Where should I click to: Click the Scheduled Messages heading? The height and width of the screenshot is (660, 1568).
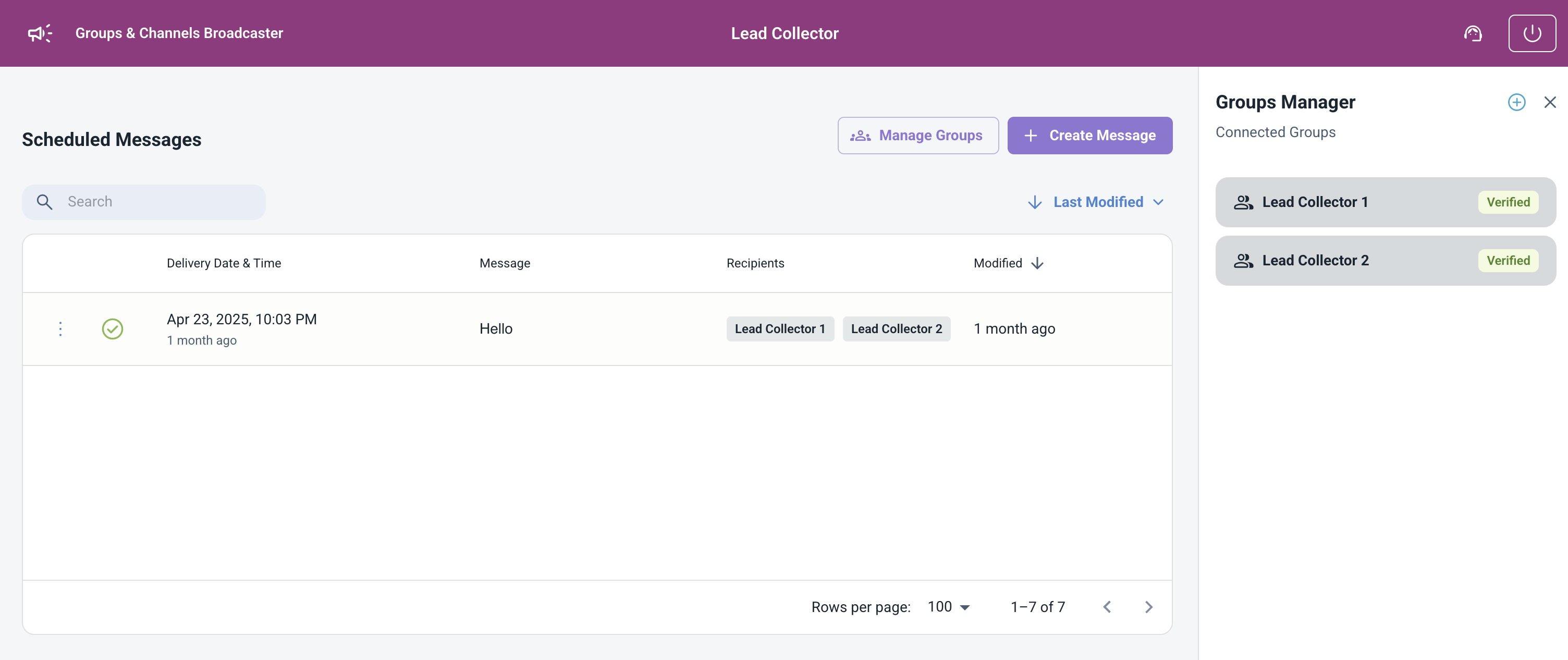pos(112,139)
